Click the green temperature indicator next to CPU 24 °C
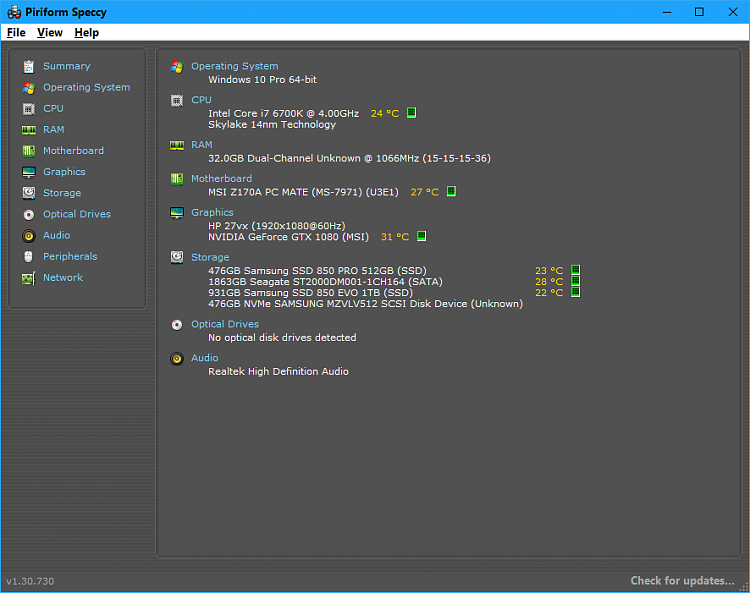This screenshot has width=750, height=593. pos(411,113)
